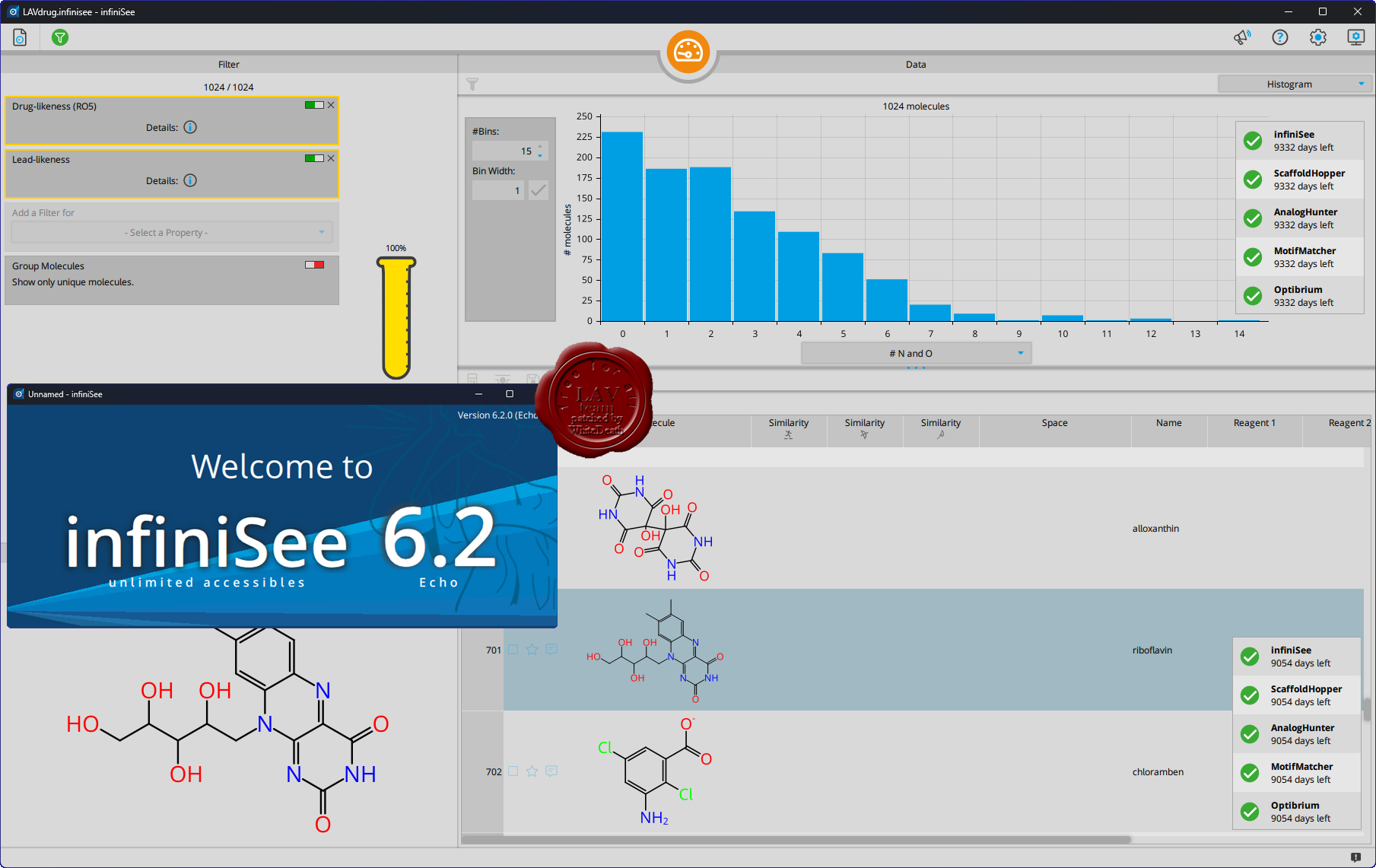Screen dimensions: 1376x868
Task: Click the icon under the second Similarity header
Action: tap(864, 435)
